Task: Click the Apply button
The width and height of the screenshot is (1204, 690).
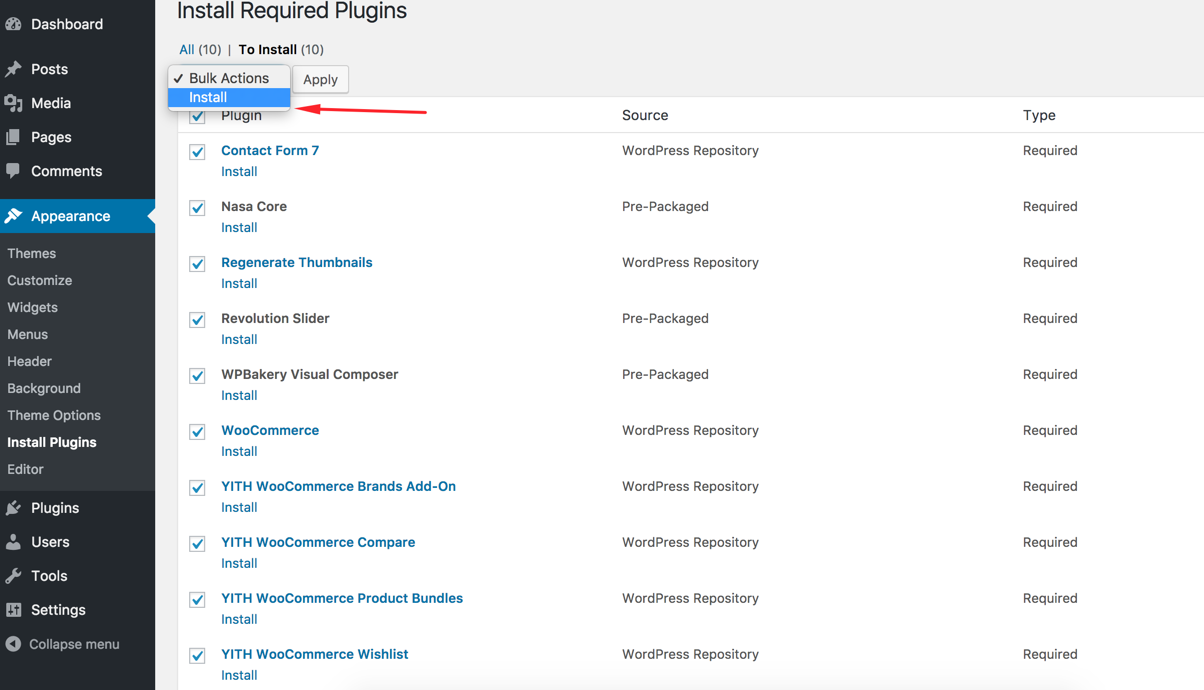Action: pyautogui.click(x=320, y=79)
